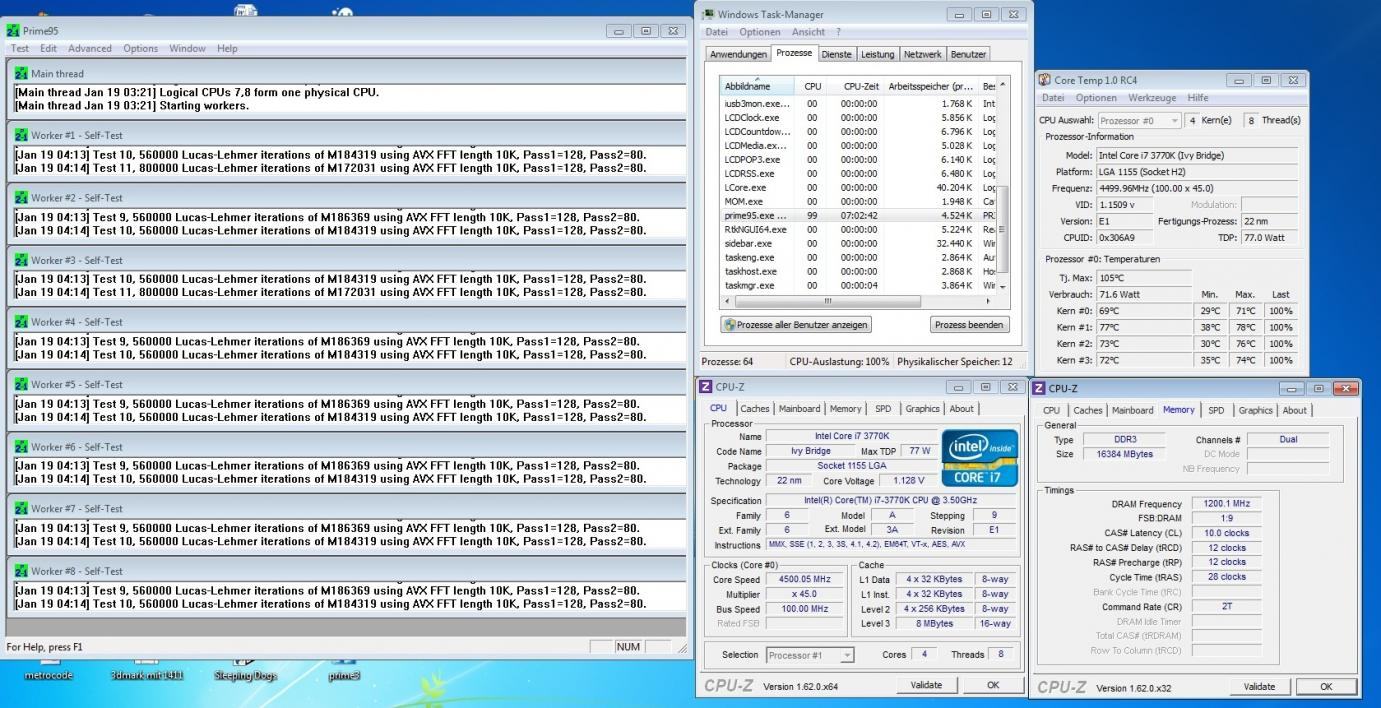
Task: Click the Worker #6 Self-Test icon
Action: (x=21, y=447)
